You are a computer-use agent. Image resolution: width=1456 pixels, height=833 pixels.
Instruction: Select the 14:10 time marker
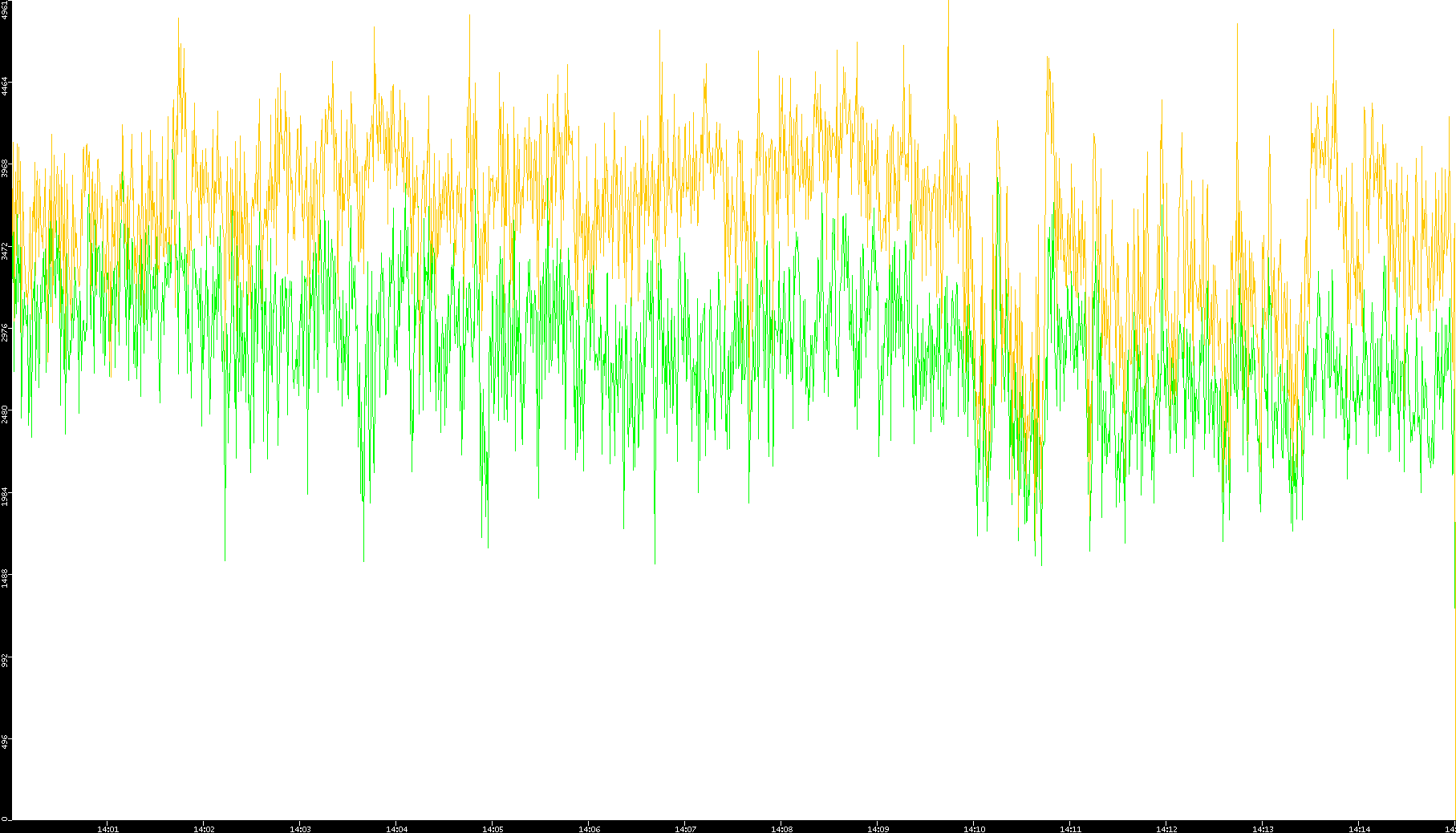[x=974, y=829]
